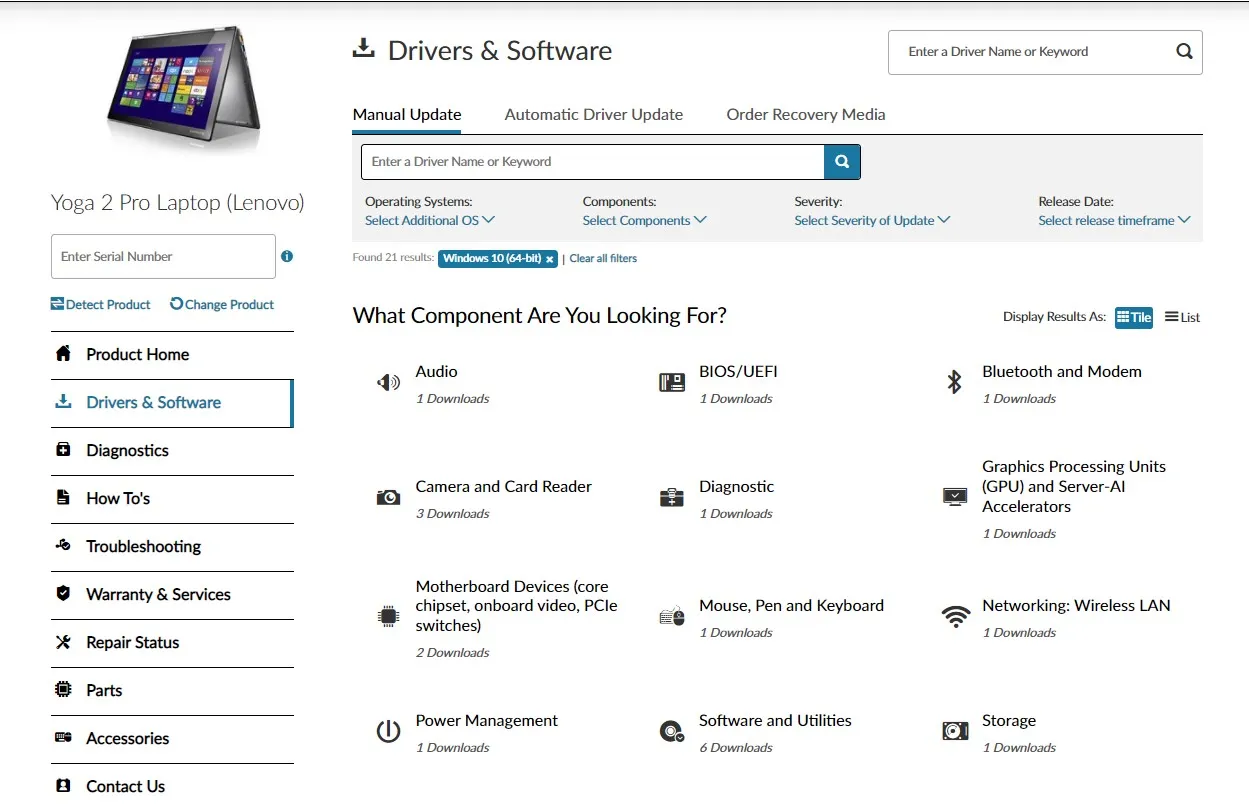Click the Yoga 2 Pro laptop image
The height and width of the screenshot is (811, 1249).
[184, 90]
